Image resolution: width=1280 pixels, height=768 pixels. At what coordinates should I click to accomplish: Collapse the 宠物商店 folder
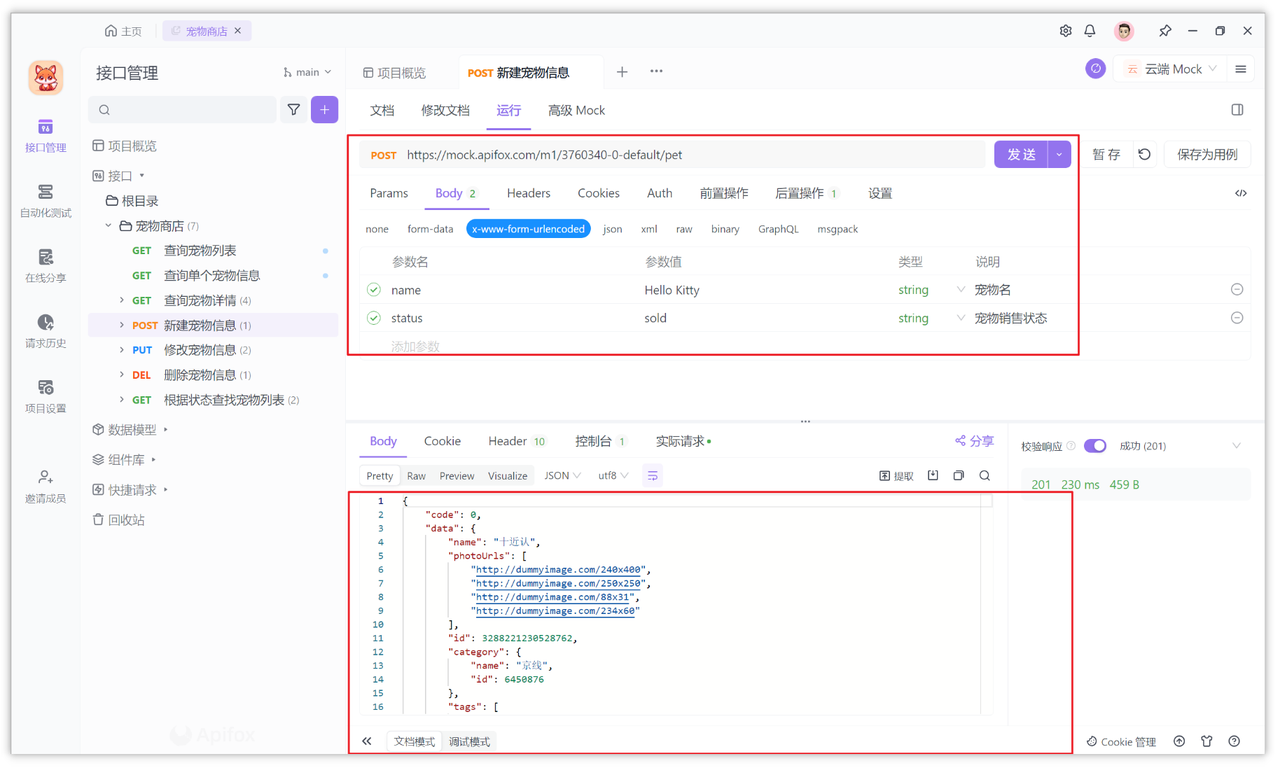tap(108, 226)
